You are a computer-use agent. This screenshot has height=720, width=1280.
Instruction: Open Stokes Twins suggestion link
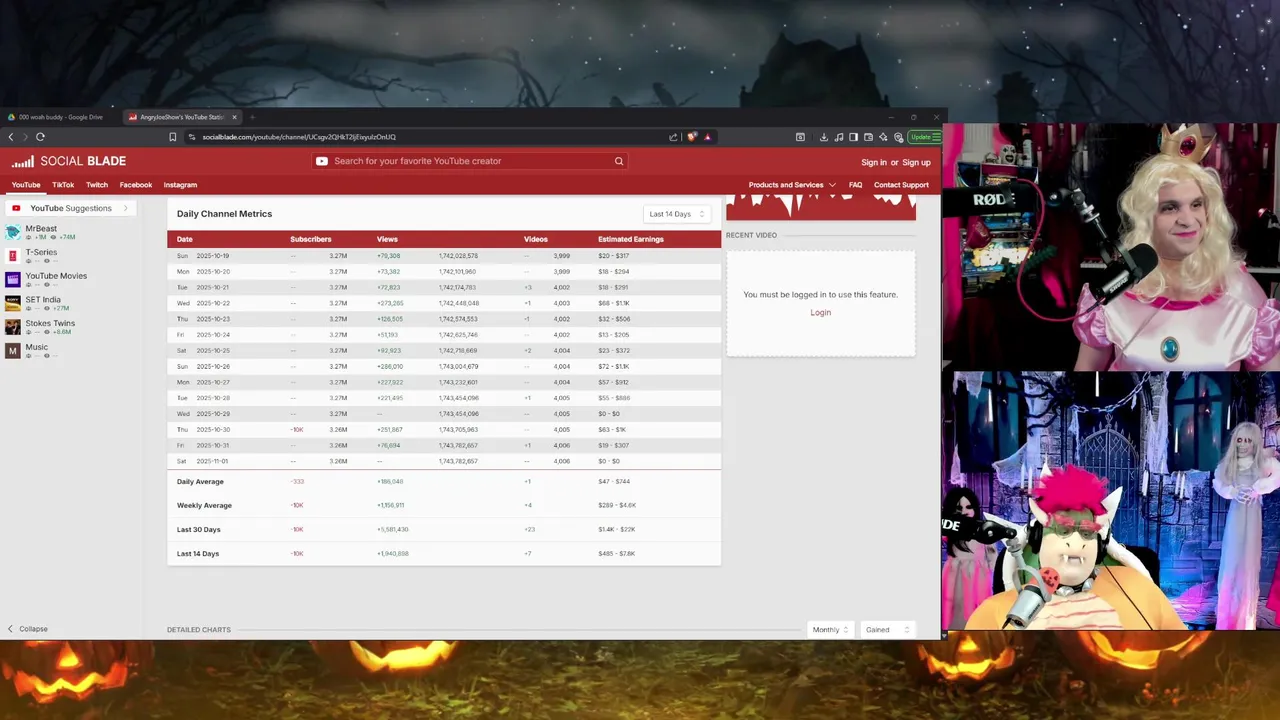[x=50, y=323]
